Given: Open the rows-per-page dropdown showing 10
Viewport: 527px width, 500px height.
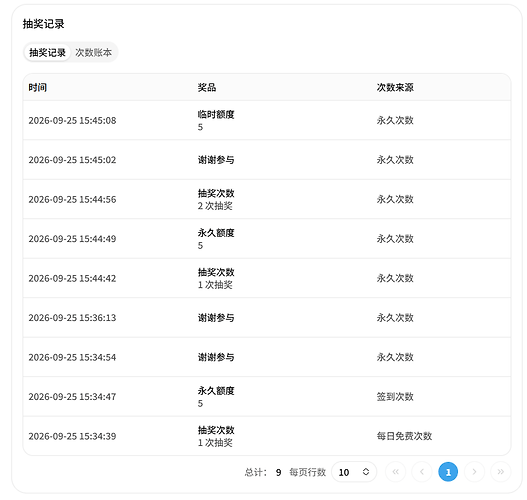Looking at the screenshot, I should coord(354,472).
